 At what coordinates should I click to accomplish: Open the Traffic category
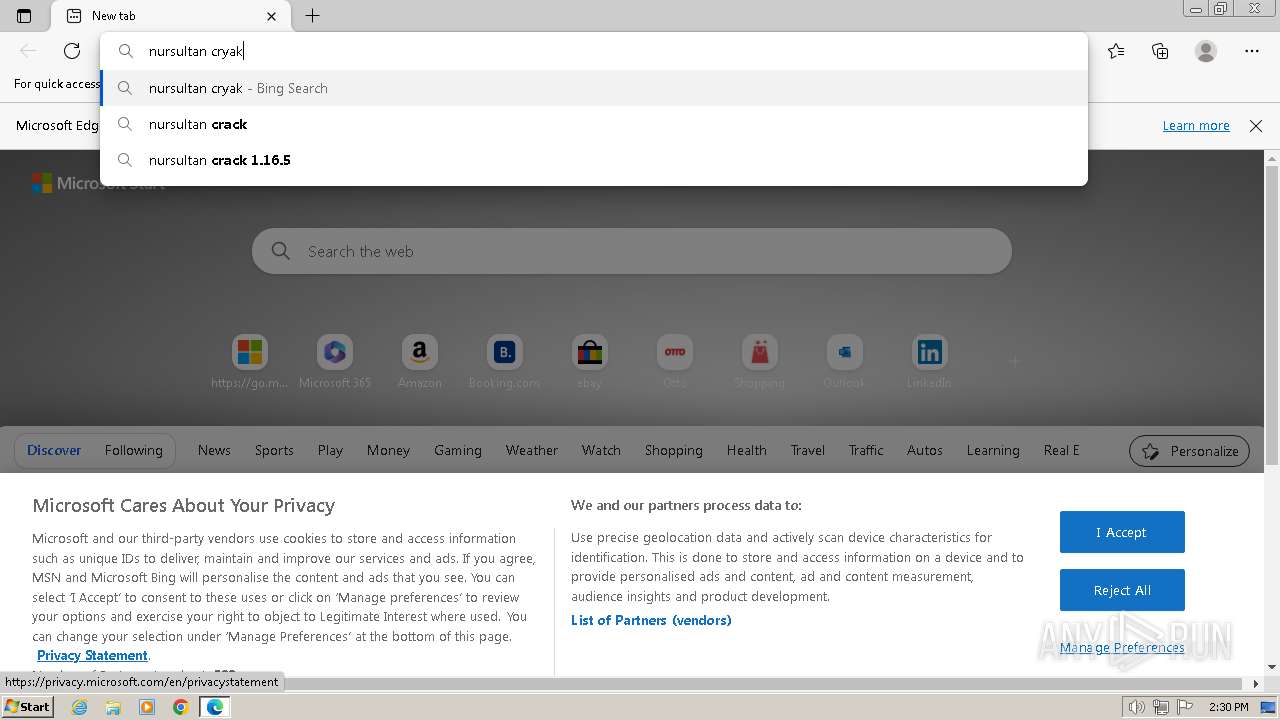pos(866,450)
